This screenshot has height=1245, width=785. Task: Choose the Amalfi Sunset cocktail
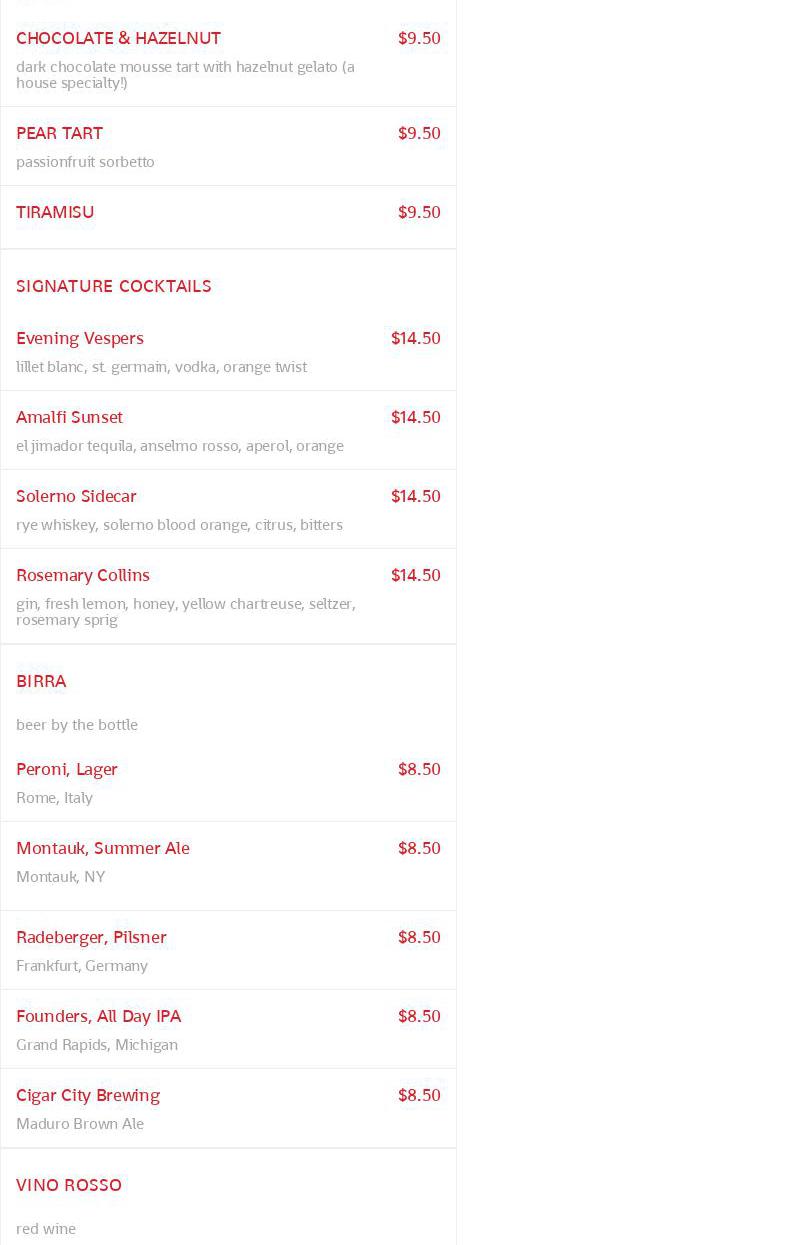pyautogui.click(x=69, y=417)
